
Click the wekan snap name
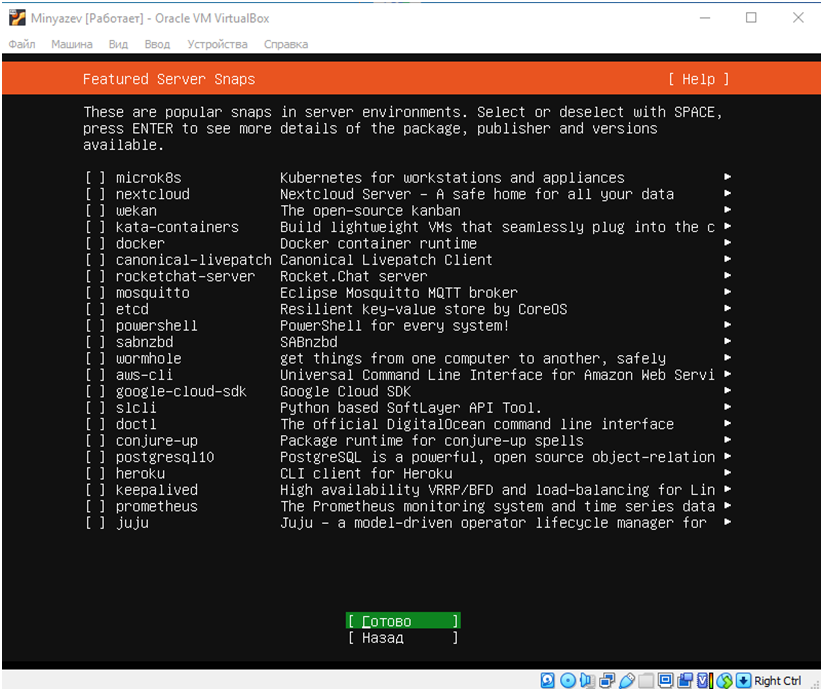136,211
